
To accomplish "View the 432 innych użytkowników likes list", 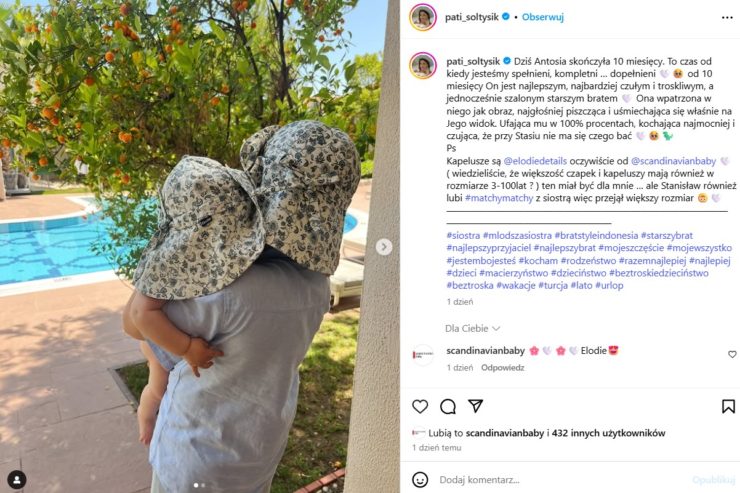I will tap(608, 433).
